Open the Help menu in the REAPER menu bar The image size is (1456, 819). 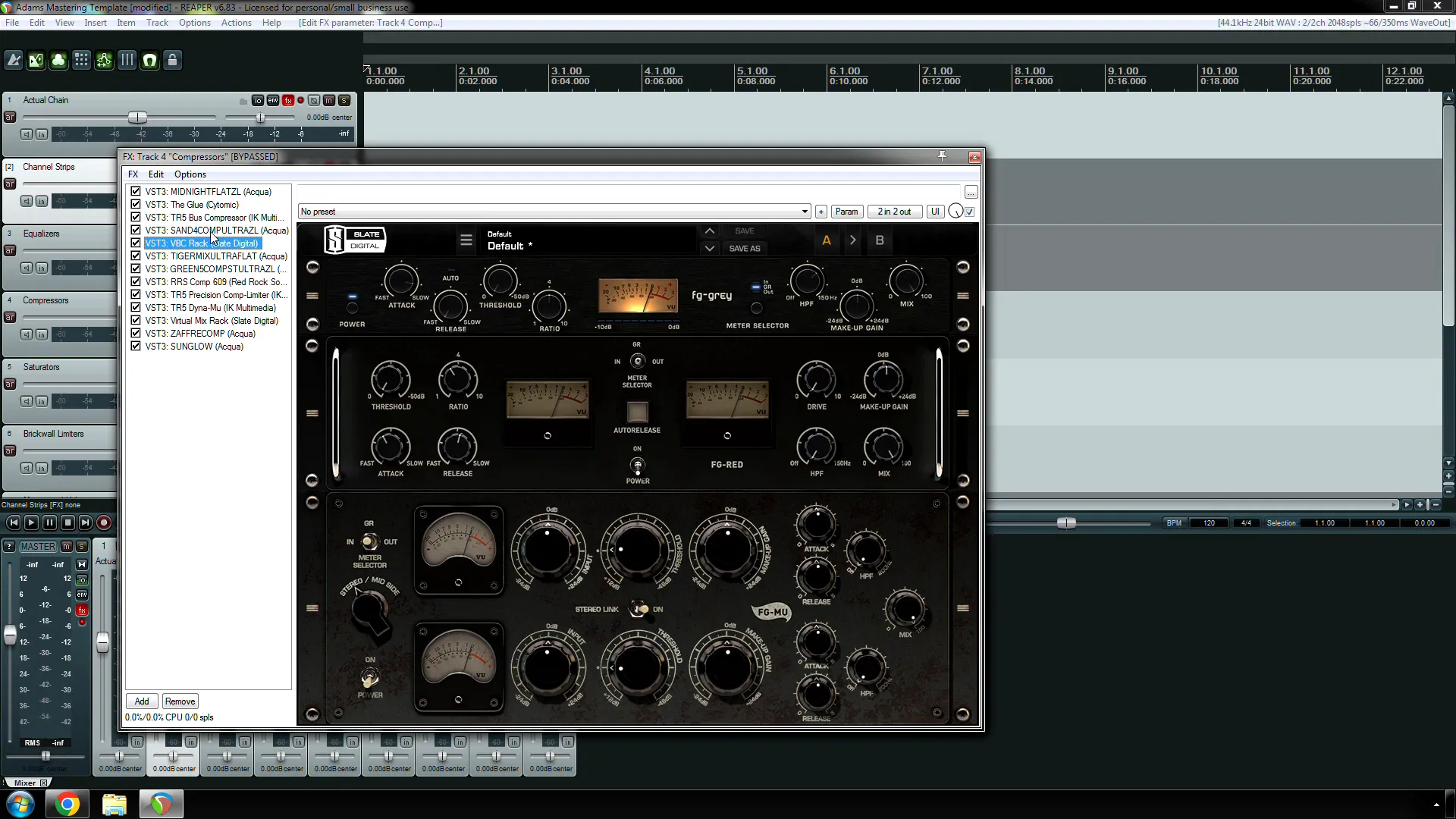click(x=271, y=23)
